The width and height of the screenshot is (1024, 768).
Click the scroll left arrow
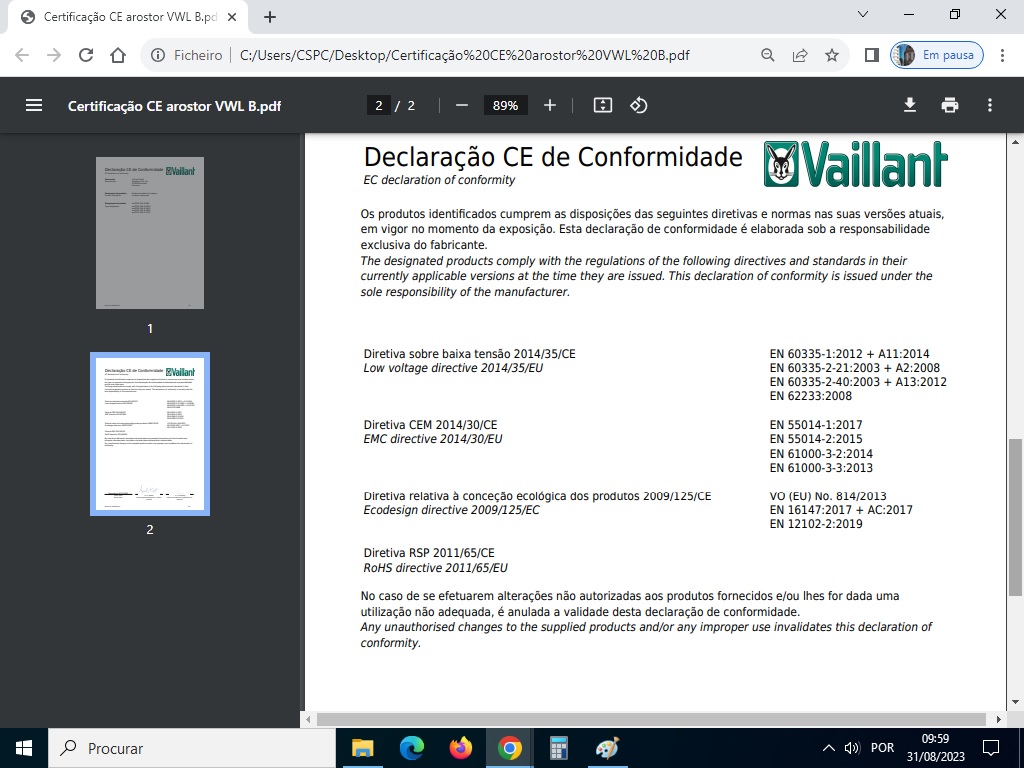tap(309, 719)
